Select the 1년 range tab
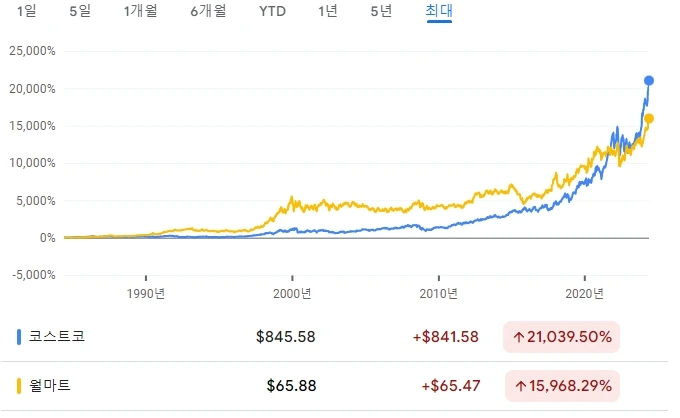The height and width of the screenshot is (418, 680). coord(328,10)
